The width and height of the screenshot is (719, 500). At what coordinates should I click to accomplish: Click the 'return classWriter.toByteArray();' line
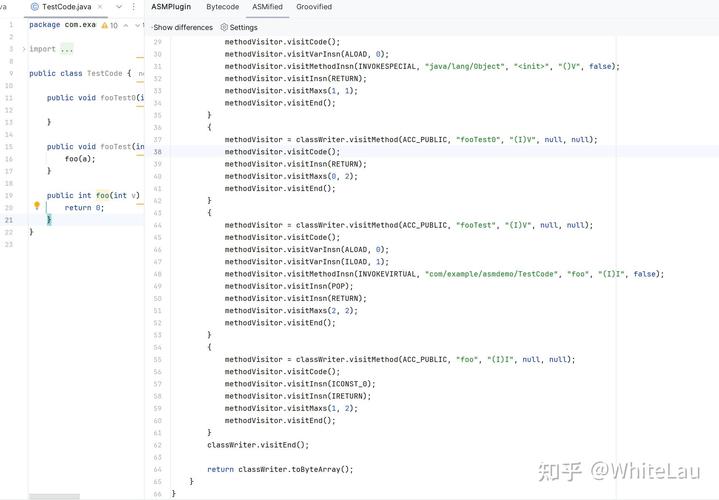point(280,470)
